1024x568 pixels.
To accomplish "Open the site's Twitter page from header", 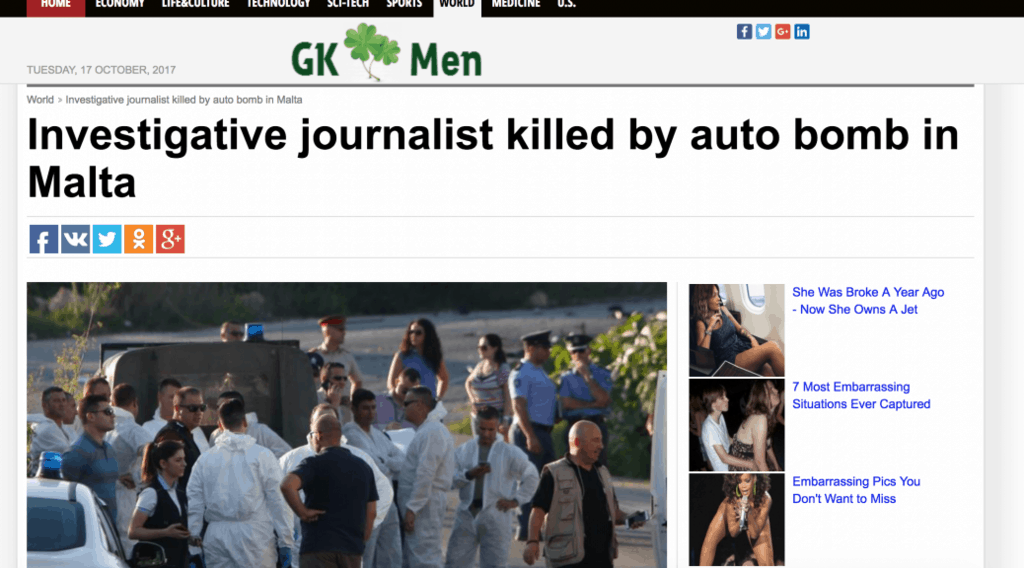I will click(763, 31).
